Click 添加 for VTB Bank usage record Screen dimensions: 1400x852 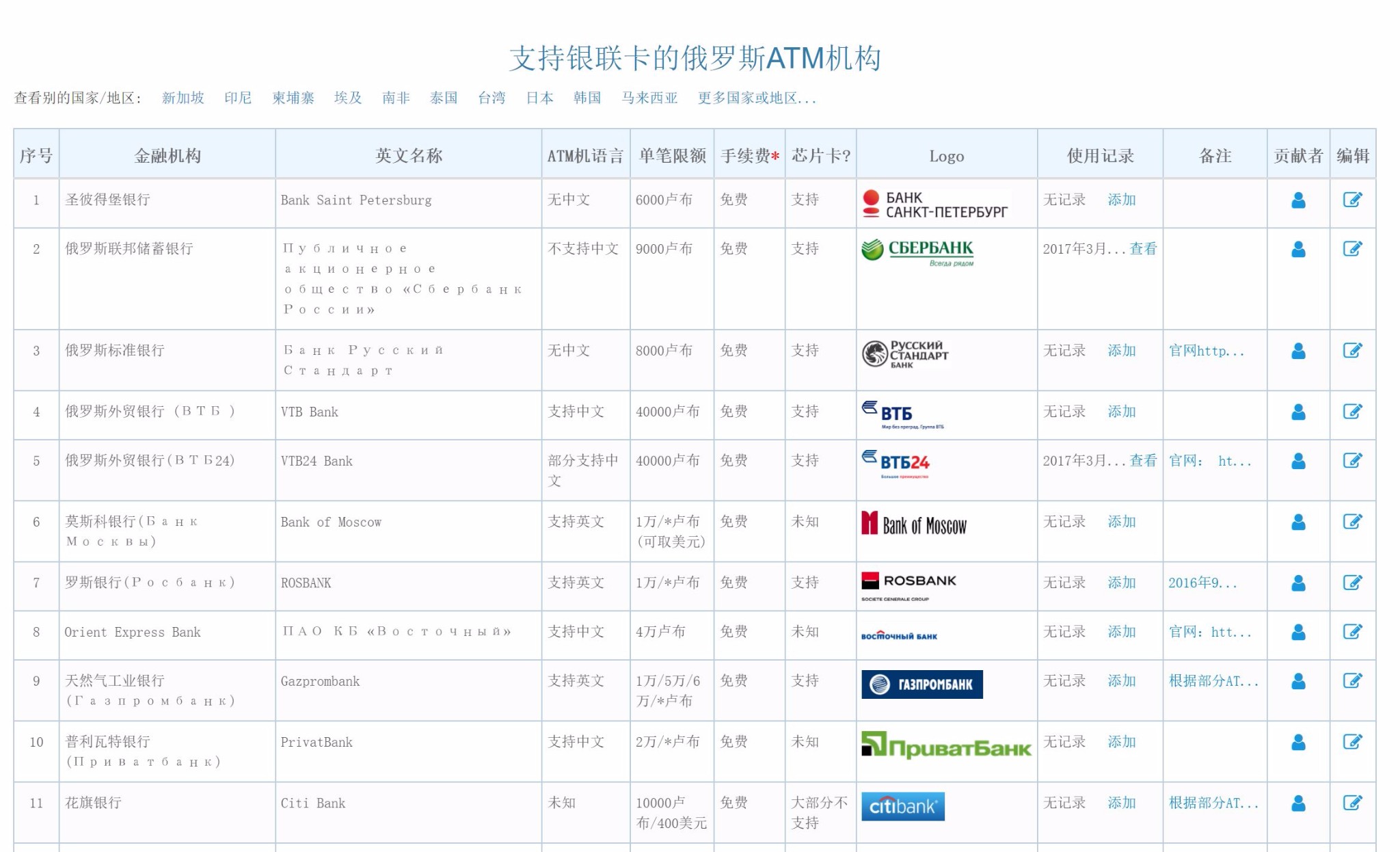coord(1122,412)
